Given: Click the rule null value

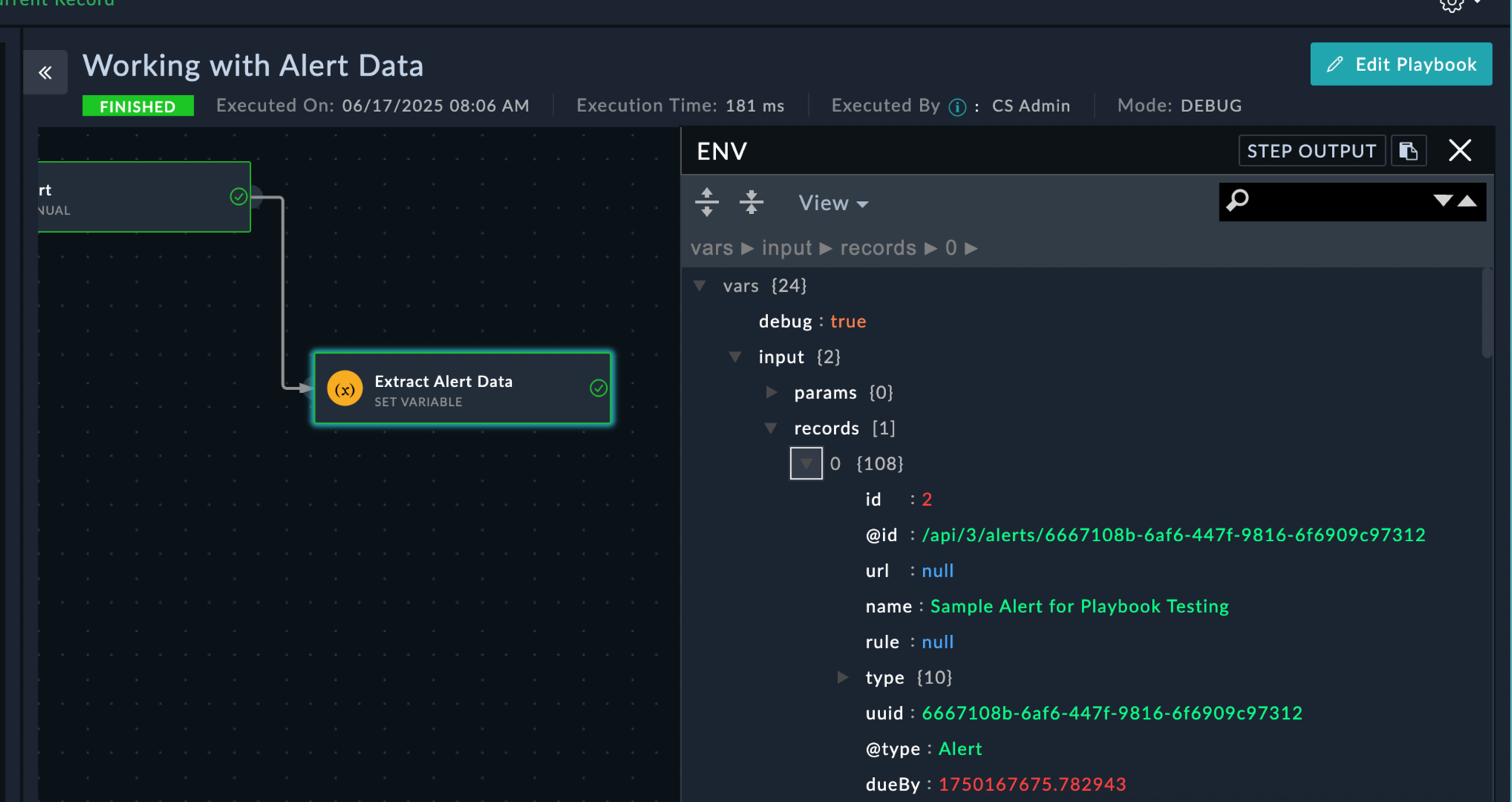Looking at the screenshot, I should click(937, 642).
